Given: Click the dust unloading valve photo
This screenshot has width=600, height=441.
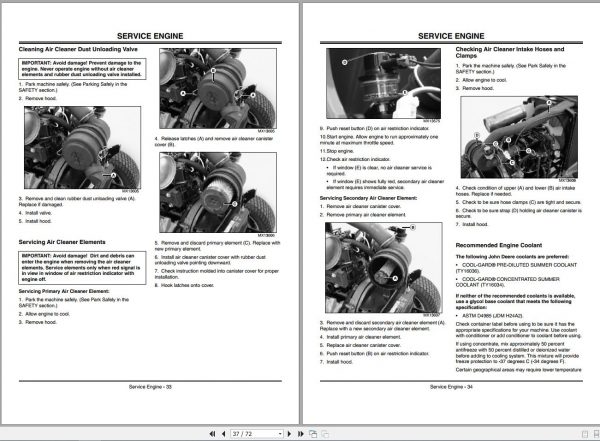Looking at the screenshot, I should tap(82, 147).
